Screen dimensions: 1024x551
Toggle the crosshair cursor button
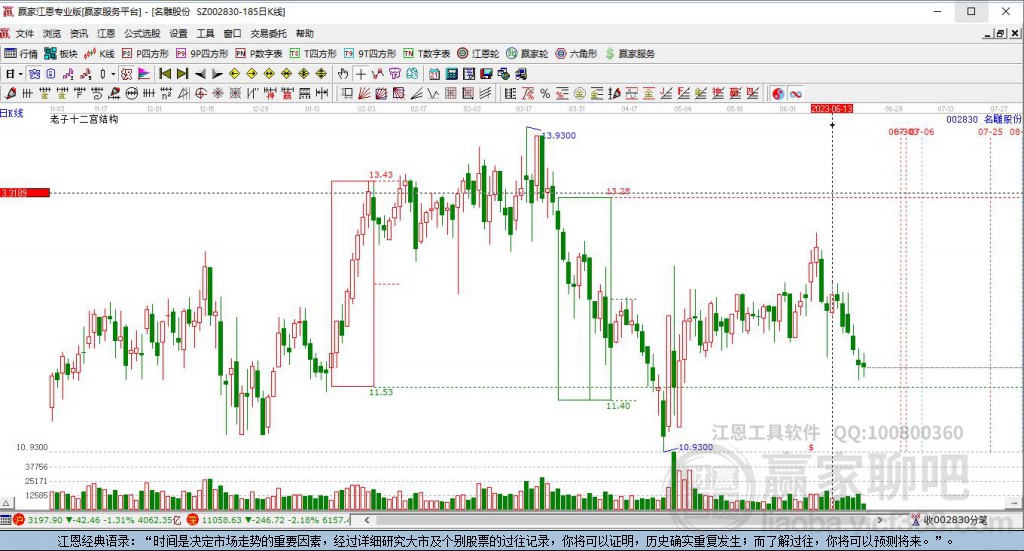360,74
